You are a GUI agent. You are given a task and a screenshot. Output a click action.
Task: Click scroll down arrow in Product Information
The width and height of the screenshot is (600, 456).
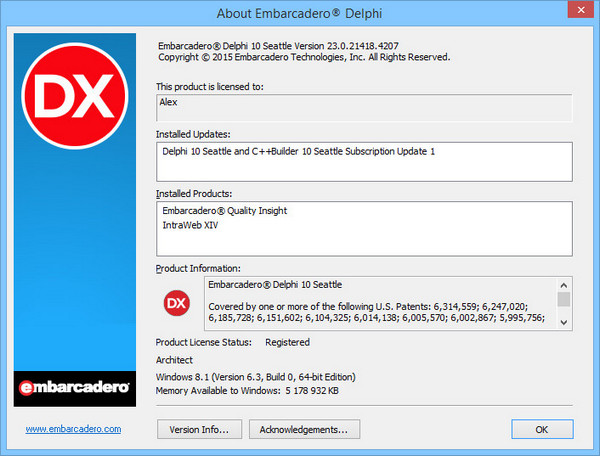[x=564, y=321]
